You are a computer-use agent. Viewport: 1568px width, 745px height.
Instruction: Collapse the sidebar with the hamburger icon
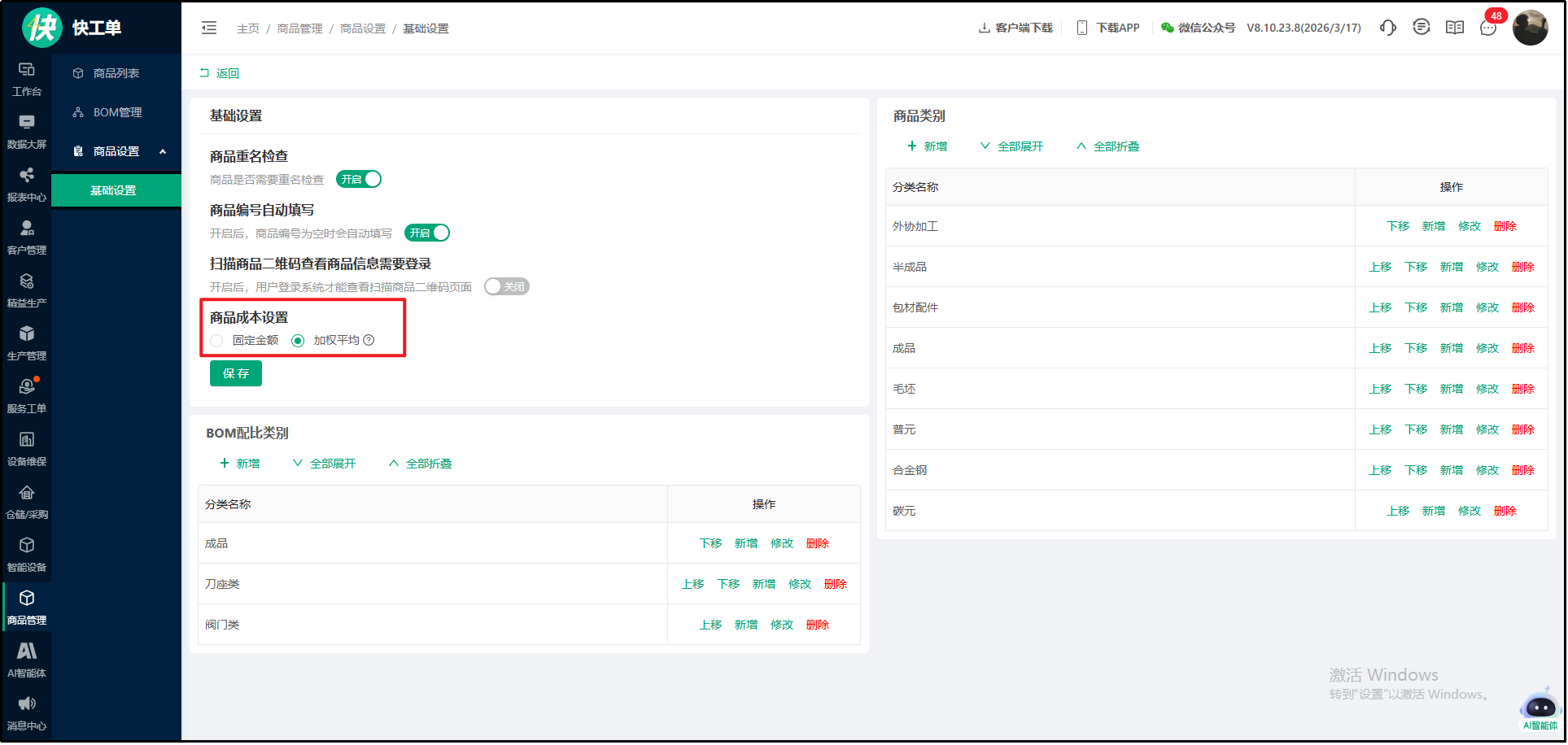tap(209, 28)
